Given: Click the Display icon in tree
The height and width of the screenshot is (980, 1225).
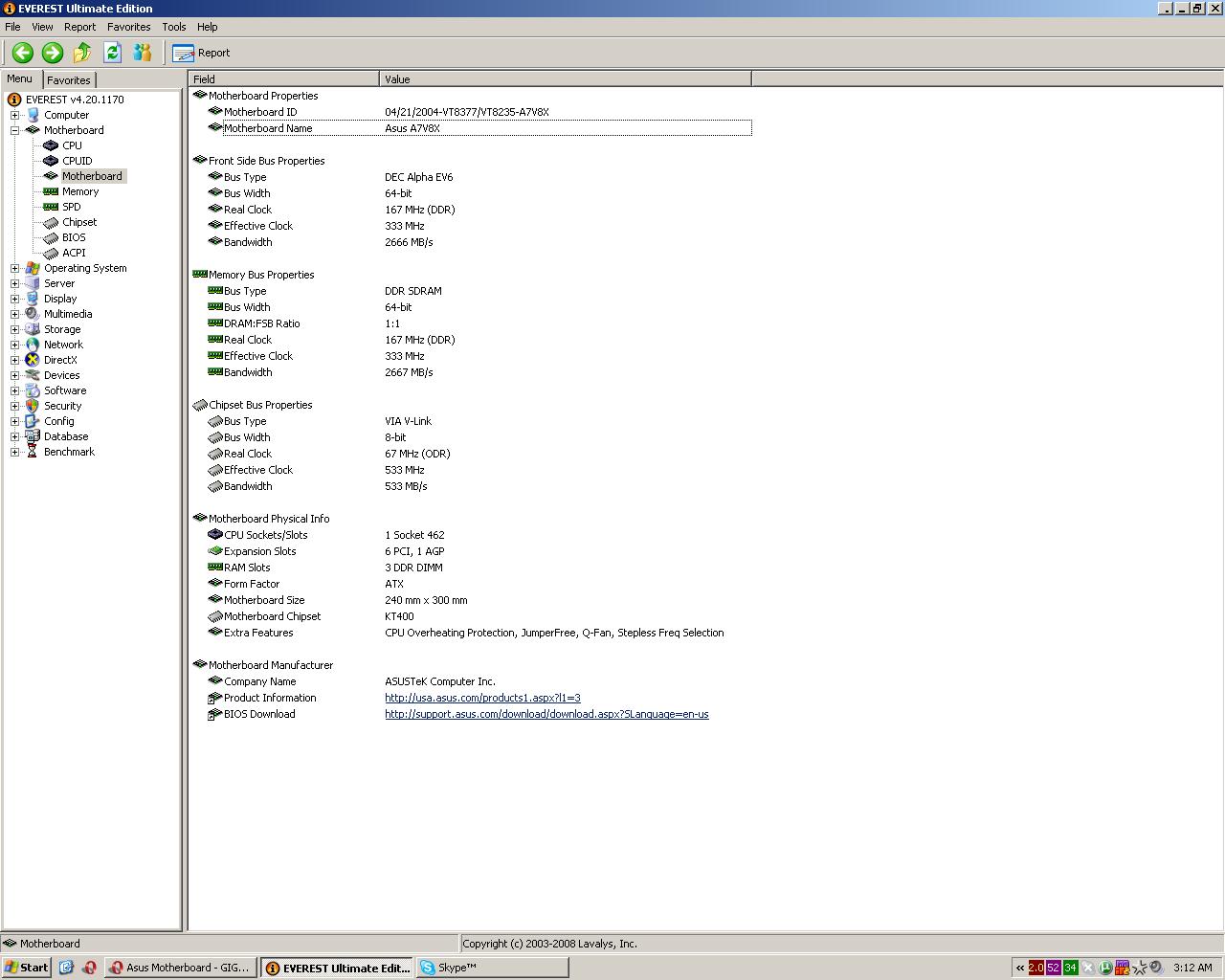Looking at the screenshot, I should (x=33, y=299).
